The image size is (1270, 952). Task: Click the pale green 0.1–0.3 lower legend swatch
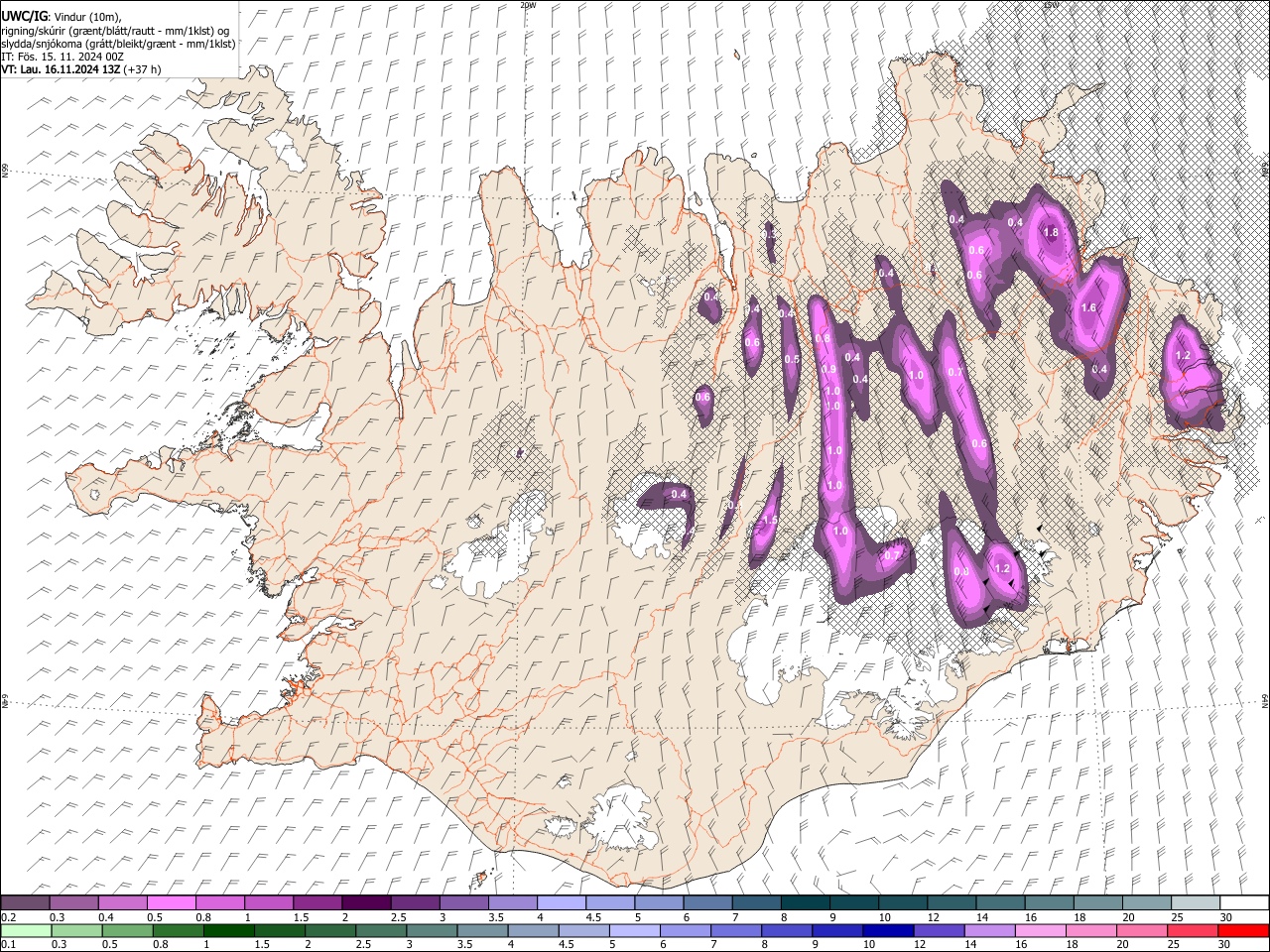[26, 930]
